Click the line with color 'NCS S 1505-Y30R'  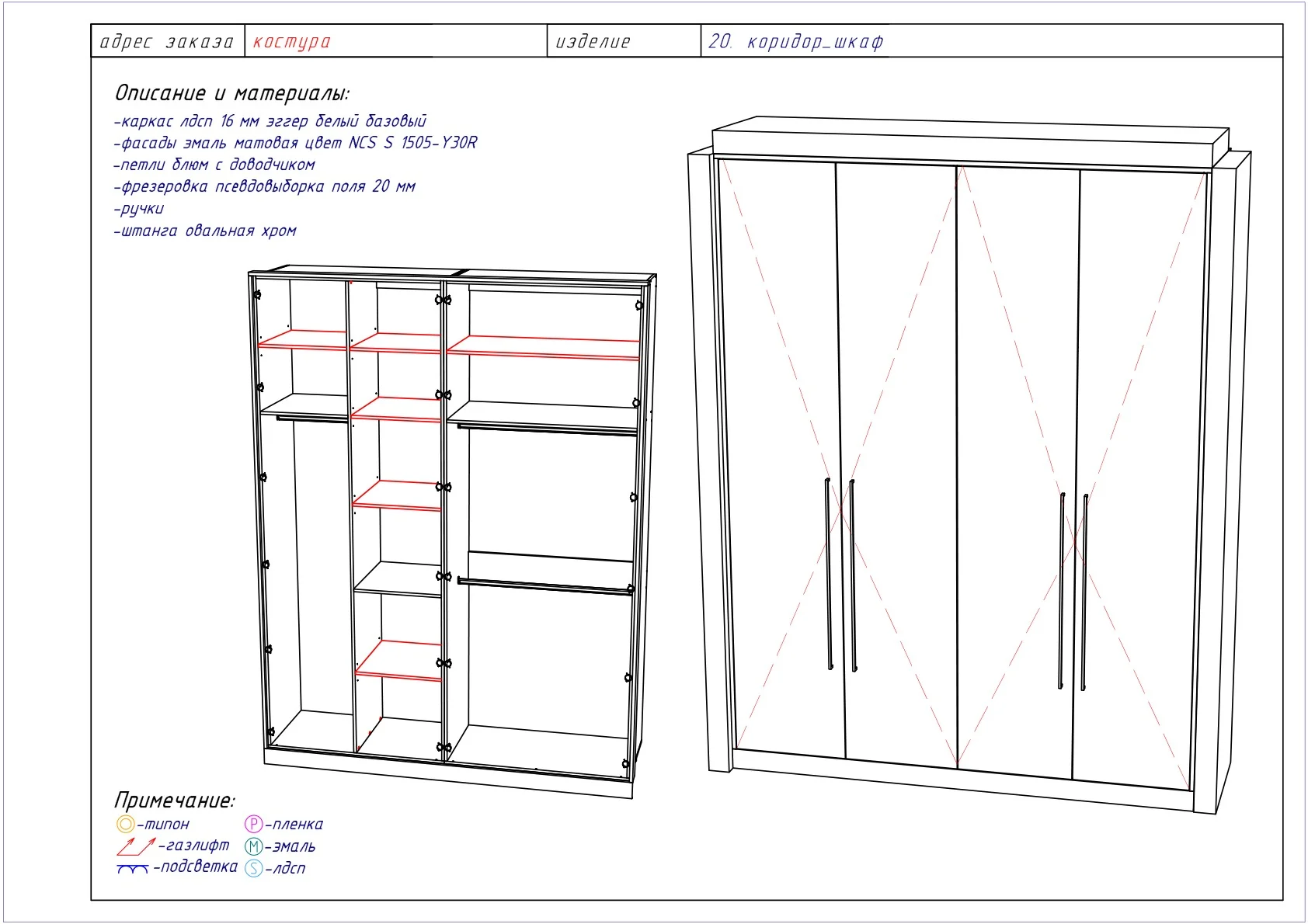295,143
